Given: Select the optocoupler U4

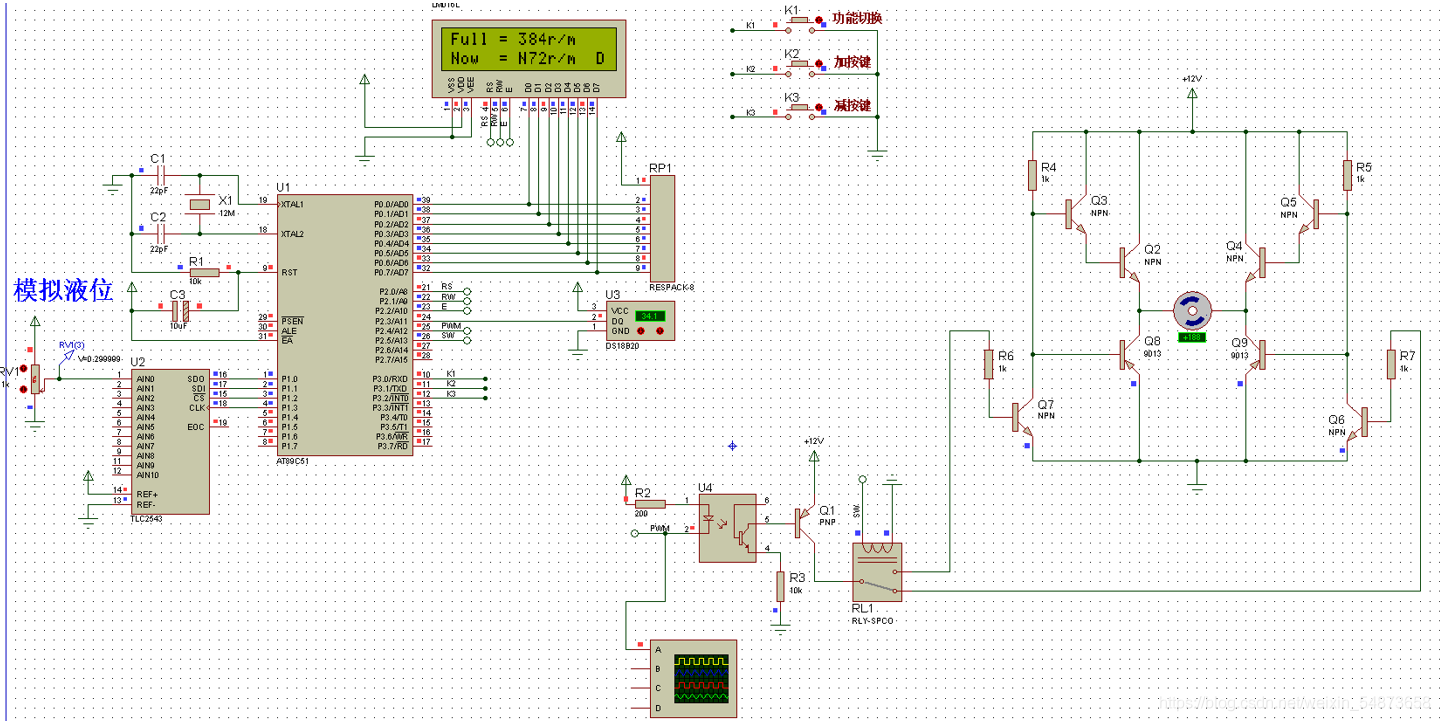Looking at the screenshot, I should pyautogui.click(x=727, y=528).
